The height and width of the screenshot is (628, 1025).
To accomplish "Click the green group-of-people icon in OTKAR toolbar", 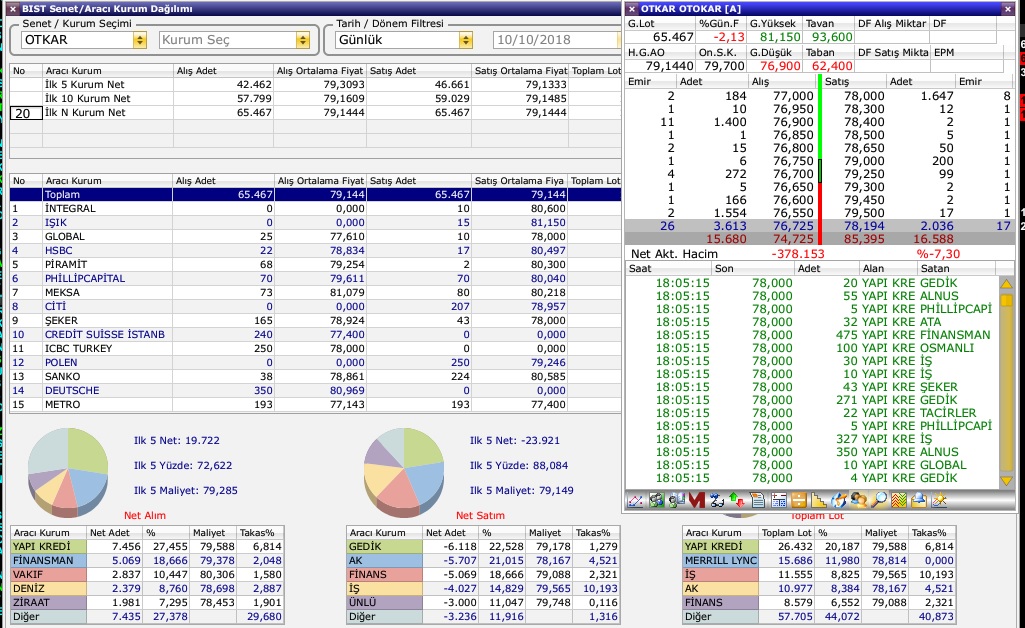I will click(x=656, y=501).
